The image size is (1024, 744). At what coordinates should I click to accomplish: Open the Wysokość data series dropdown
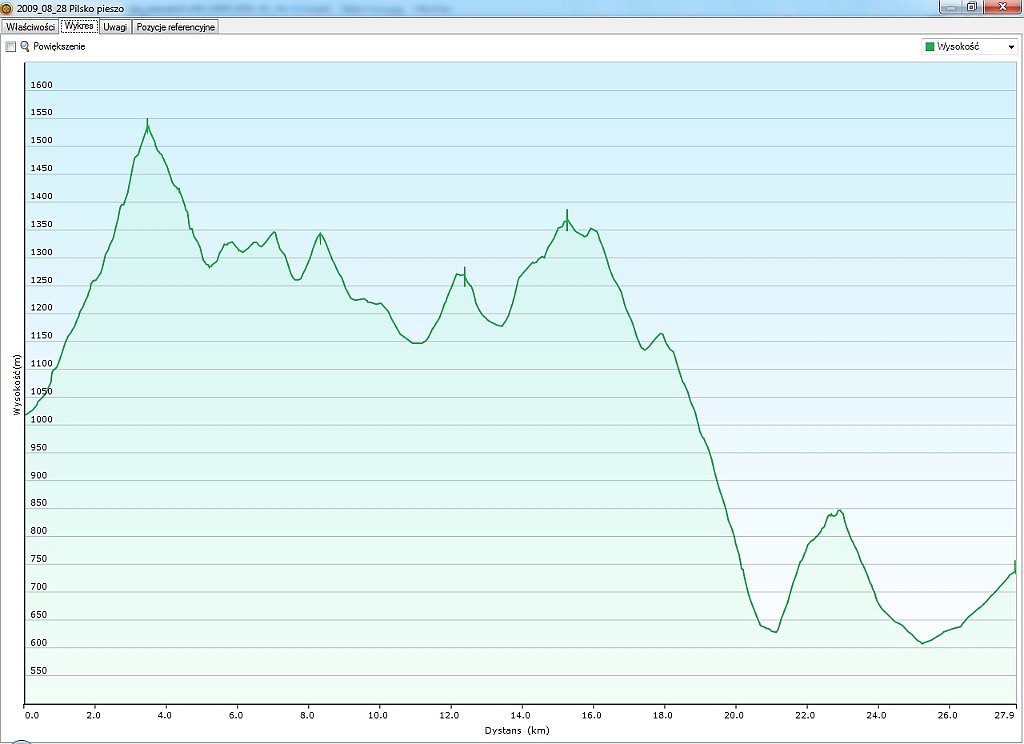coord(1011,47)
